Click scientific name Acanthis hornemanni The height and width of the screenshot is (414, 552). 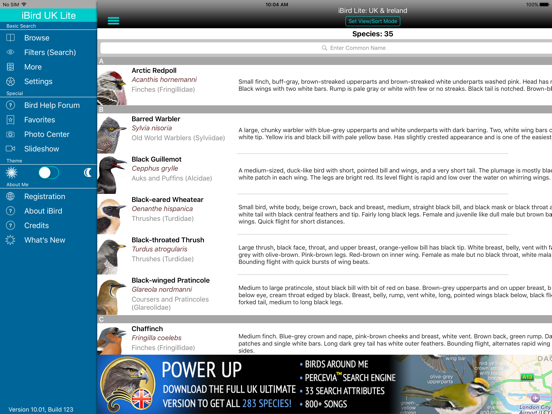coord(164,80)
